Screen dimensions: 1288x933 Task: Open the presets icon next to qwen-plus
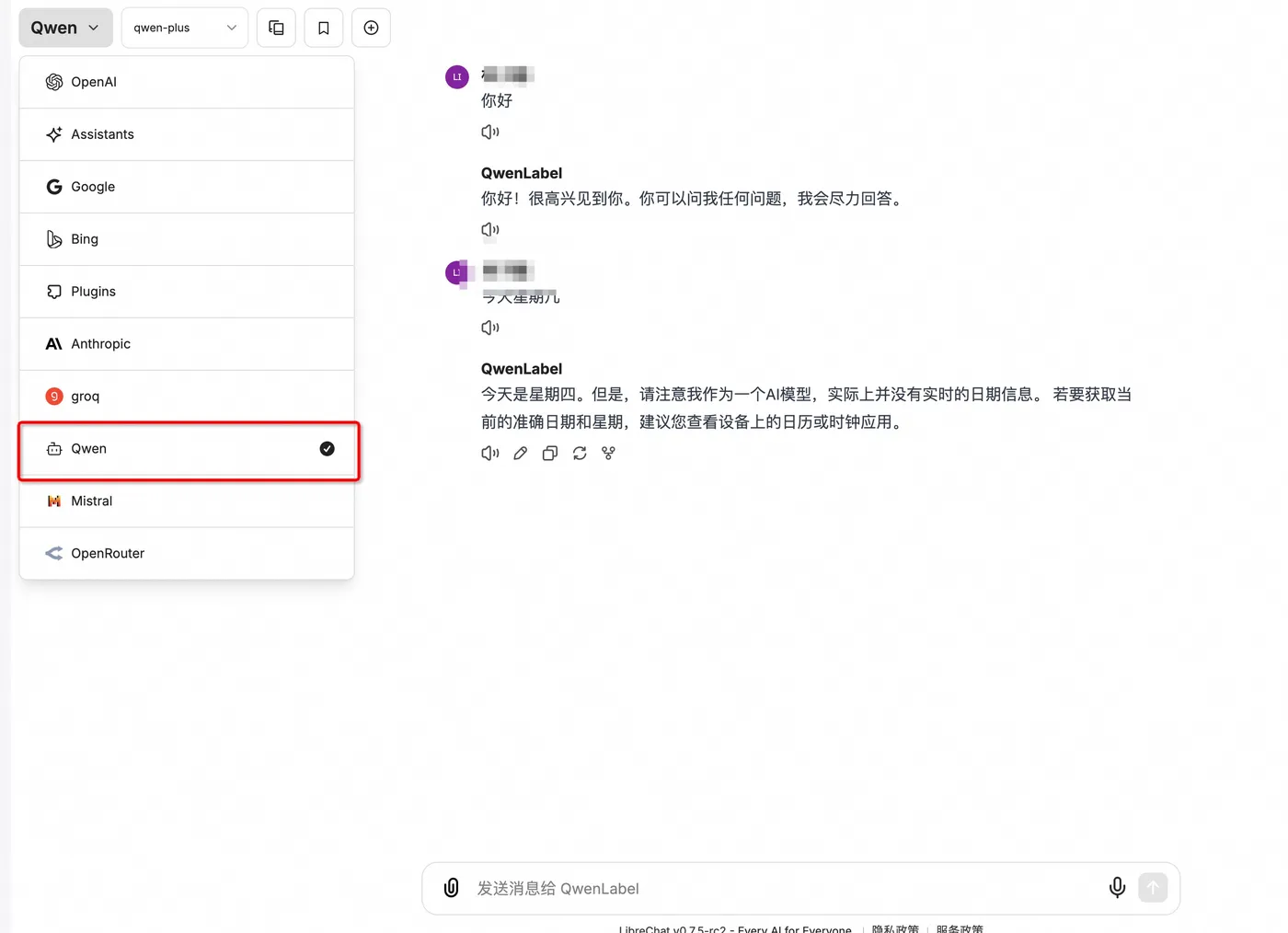pyautogui.click(x=276, y=28)
